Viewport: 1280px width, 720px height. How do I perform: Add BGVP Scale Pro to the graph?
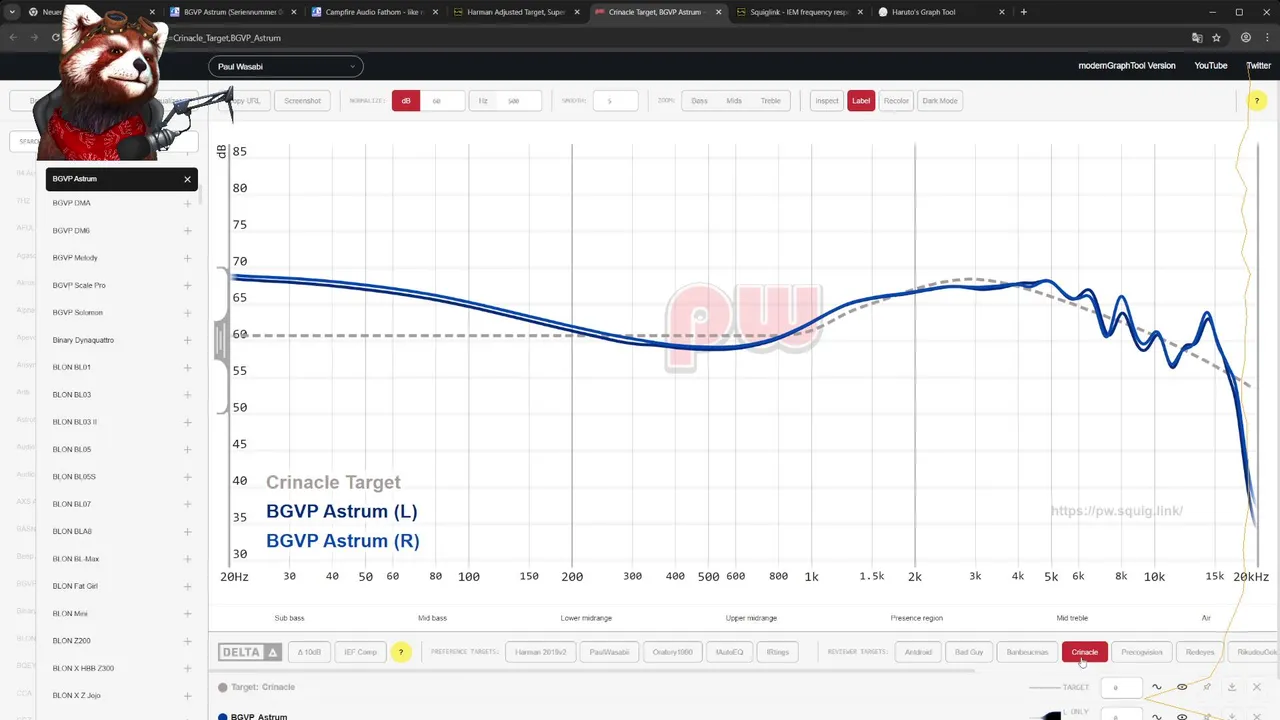coord(187,285)
